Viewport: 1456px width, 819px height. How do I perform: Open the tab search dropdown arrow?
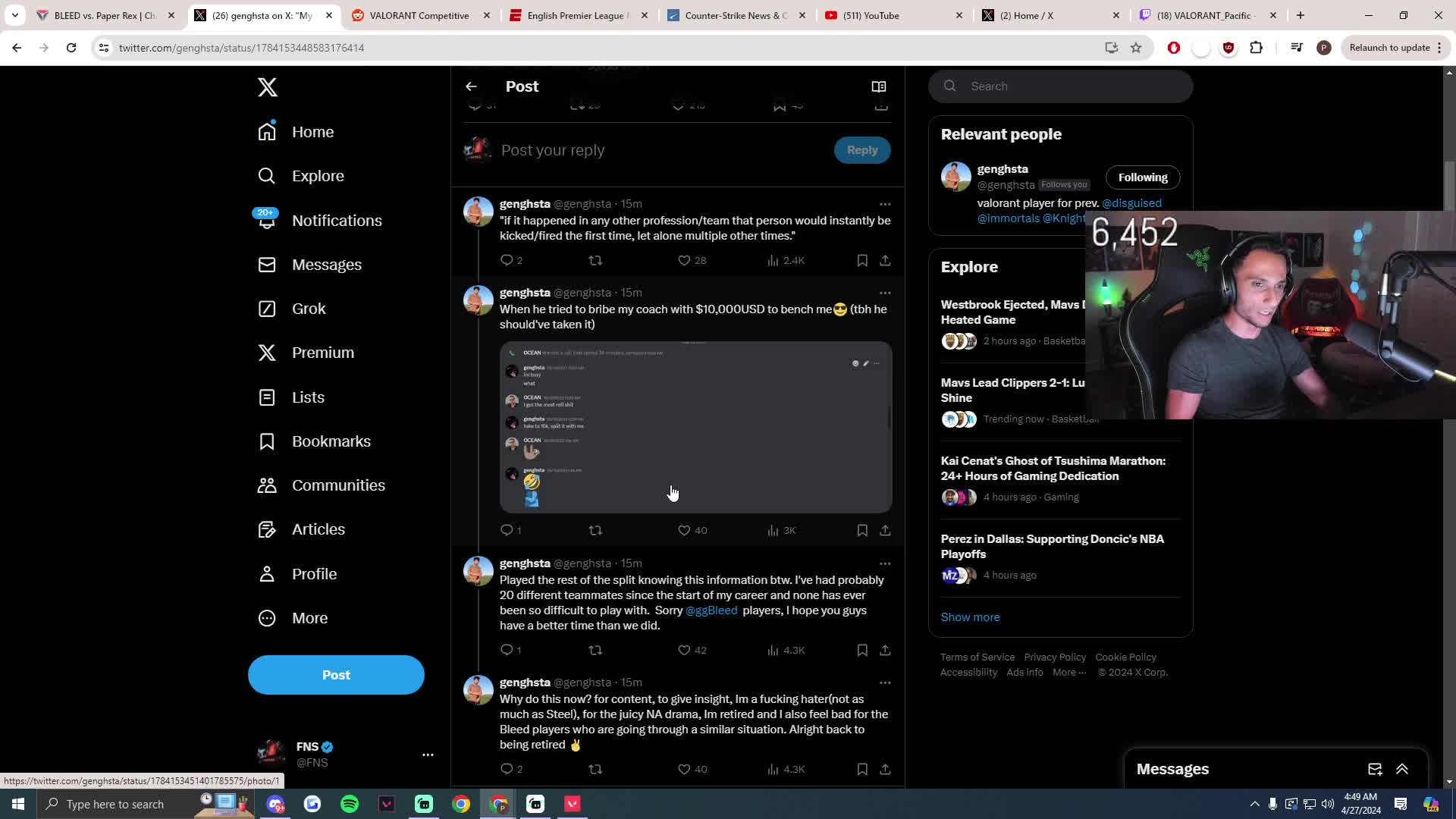15,15
